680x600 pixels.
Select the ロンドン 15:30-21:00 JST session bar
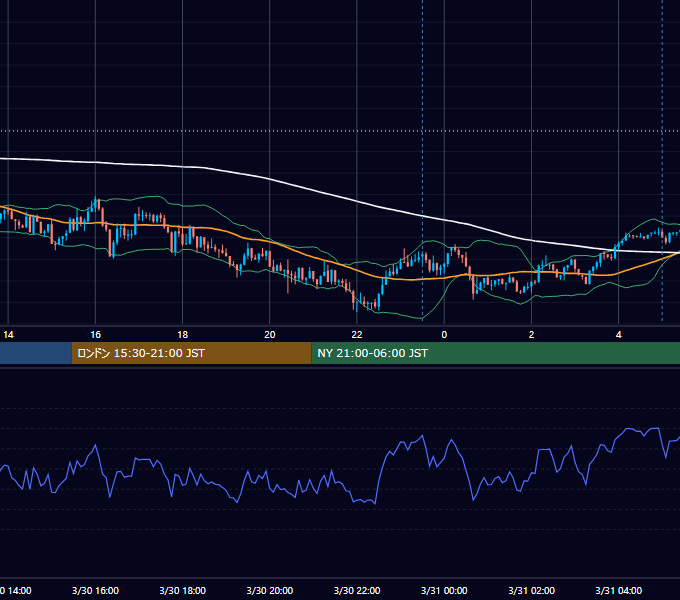point(191,353)
